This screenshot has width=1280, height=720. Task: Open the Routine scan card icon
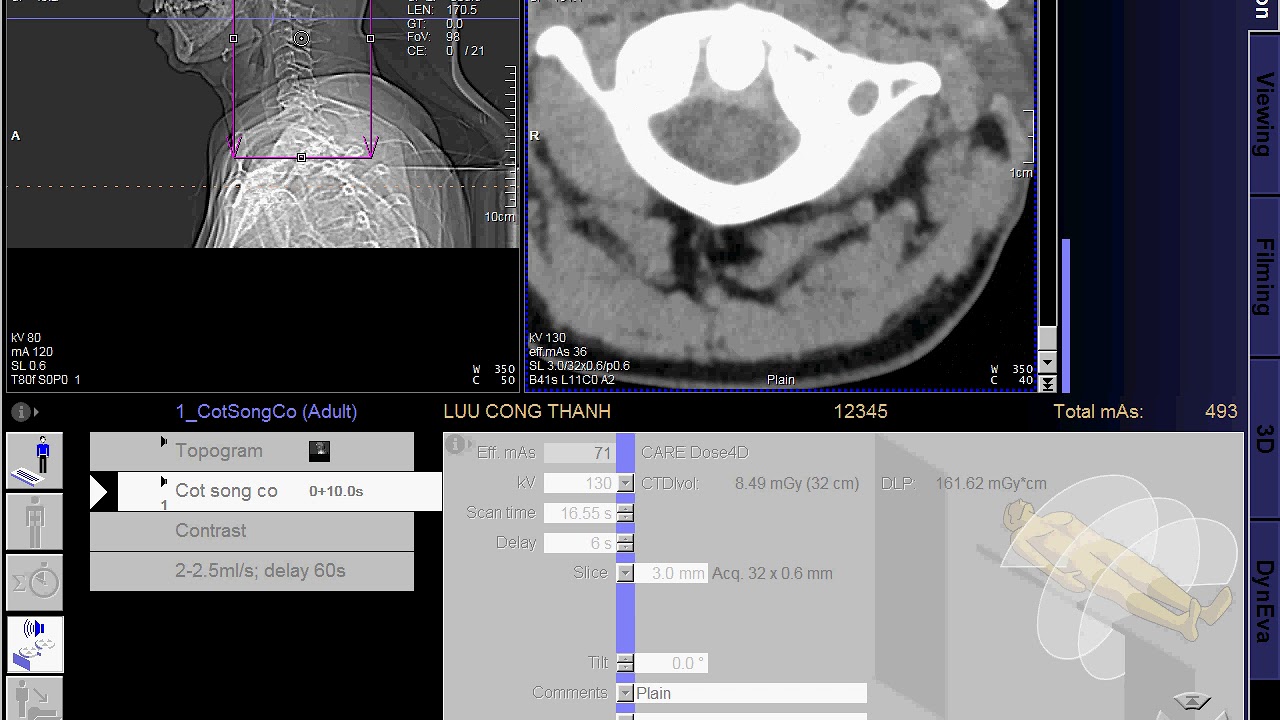click(35, 461)
